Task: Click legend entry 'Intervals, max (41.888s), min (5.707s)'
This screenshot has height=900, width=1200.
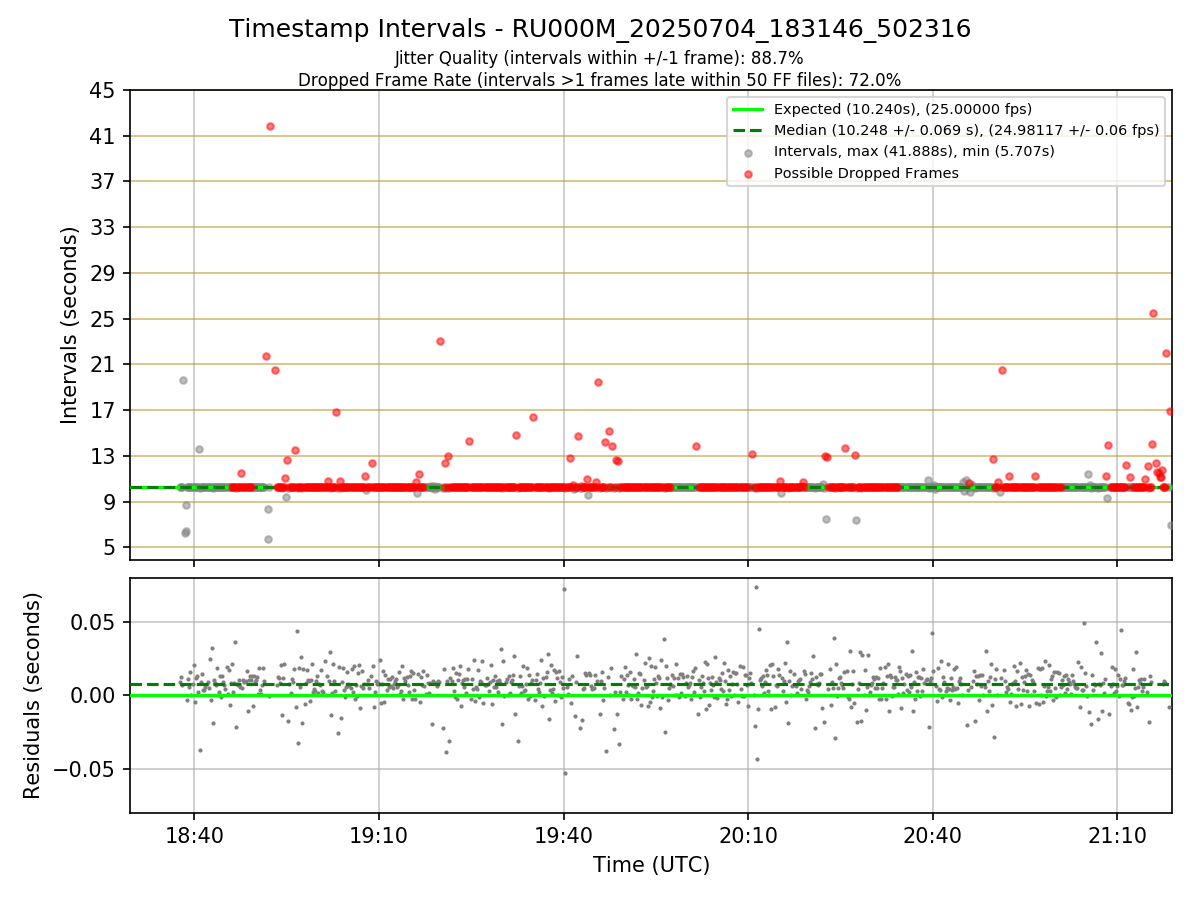Action: 914,151
